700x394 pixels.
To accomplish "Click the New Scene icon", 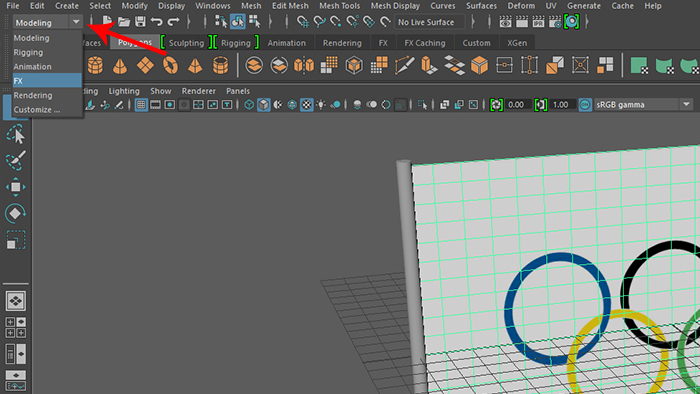I will (107, 21).
